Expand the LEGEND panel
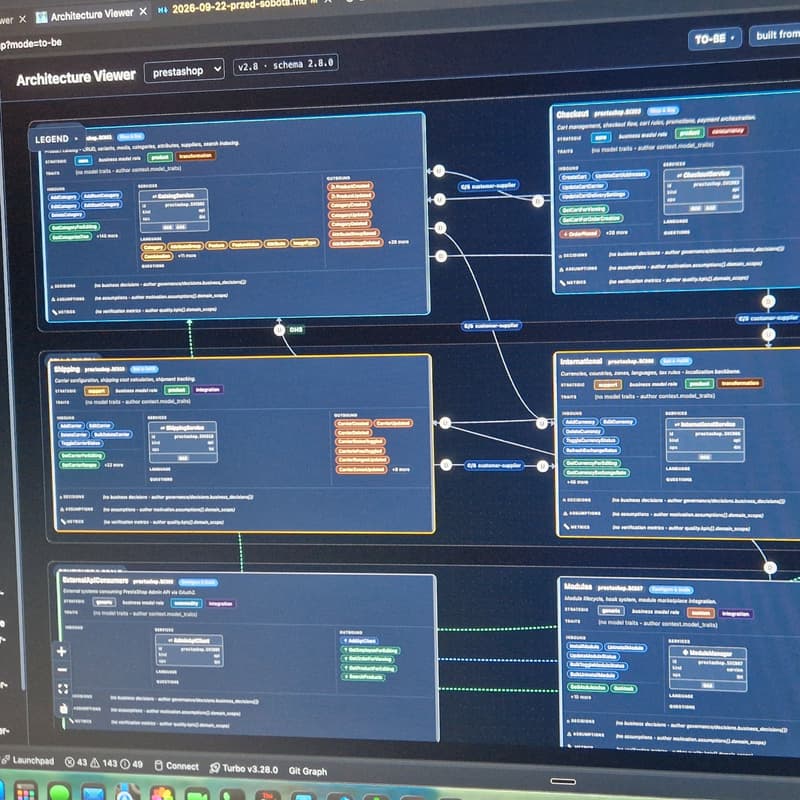 56,139
